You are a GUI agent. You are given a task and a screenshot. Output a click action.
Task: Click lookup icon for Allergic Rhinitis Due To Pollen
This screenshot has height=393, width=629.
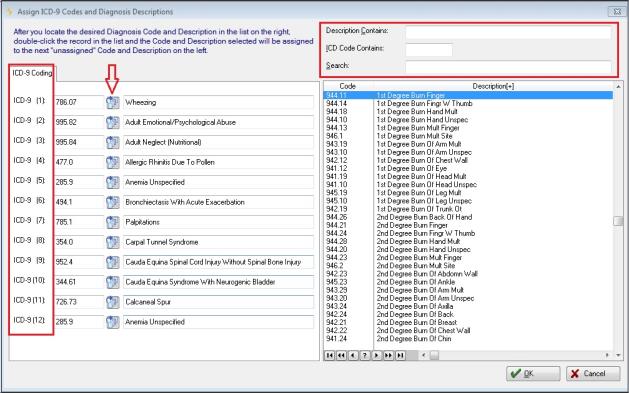tap(113, 162)
